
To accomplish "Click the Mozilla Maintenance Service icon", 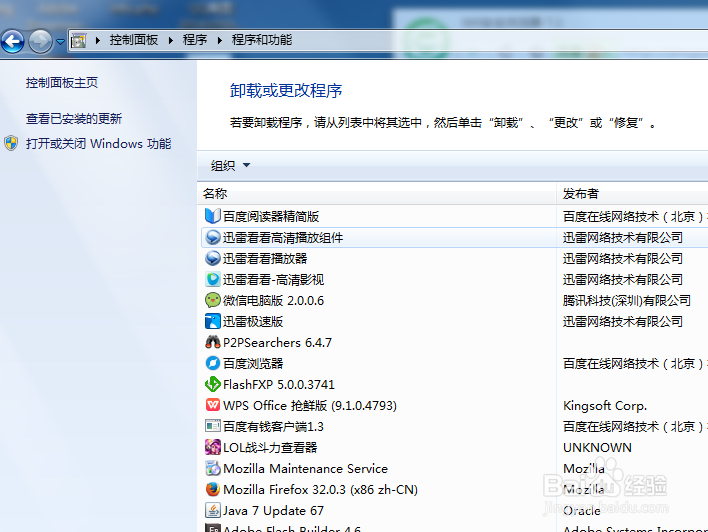I will coord(213,468).
